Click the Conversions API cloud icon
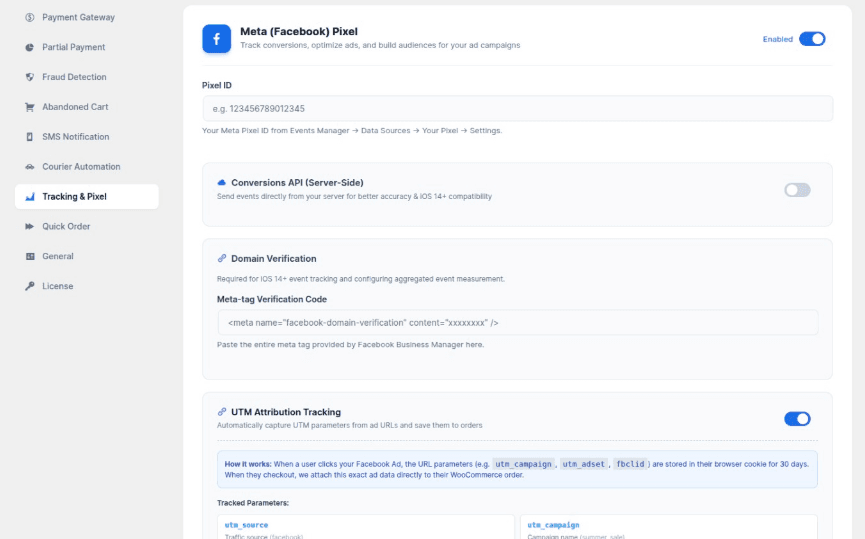Viewport: 865px width, 539px height. 221,182
